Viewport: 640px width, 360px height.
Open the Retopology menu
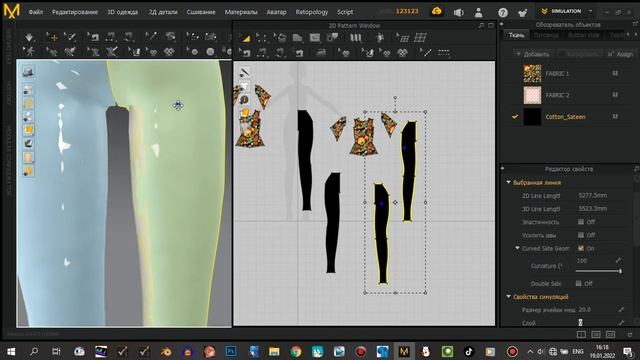coord(312,12)
